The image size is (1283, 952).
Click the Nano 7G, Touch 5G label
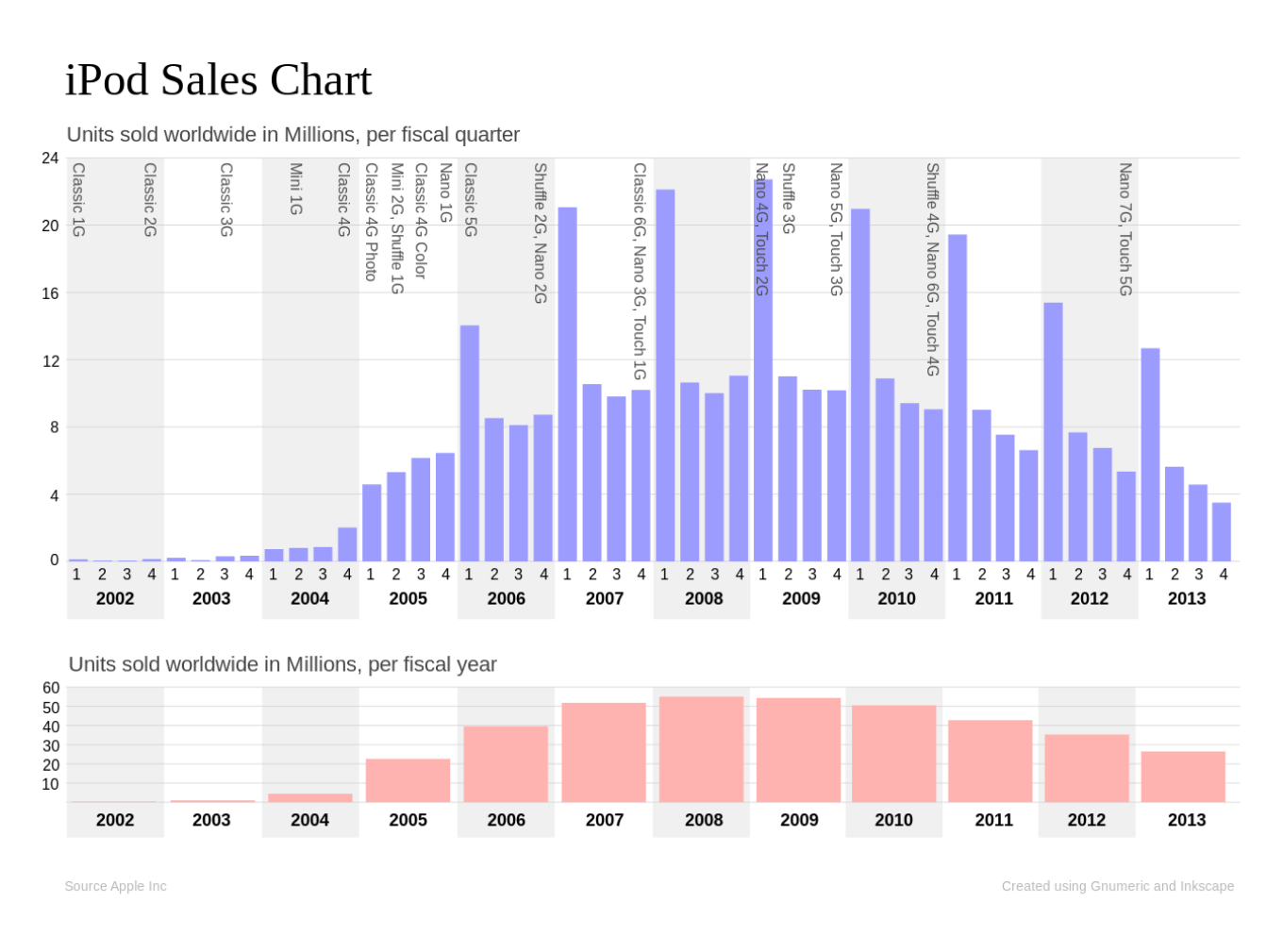[1125, 229]
